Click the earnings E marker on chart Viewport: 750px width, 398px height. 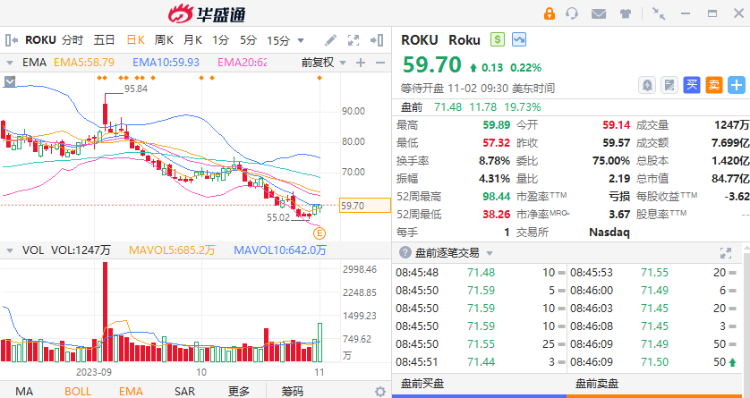tap(319, 233)
